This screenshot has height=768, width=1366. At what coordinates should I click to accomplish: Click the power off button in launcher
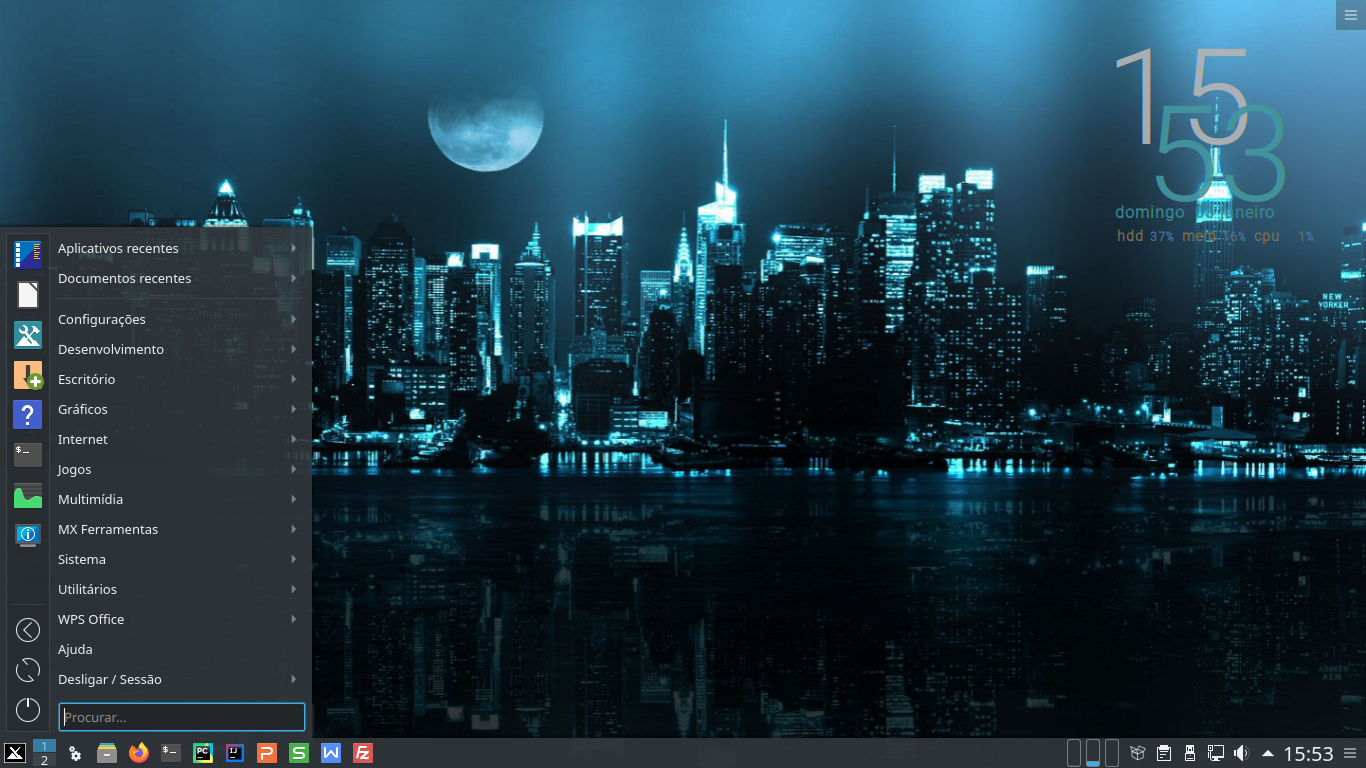[x=28, y=710]
